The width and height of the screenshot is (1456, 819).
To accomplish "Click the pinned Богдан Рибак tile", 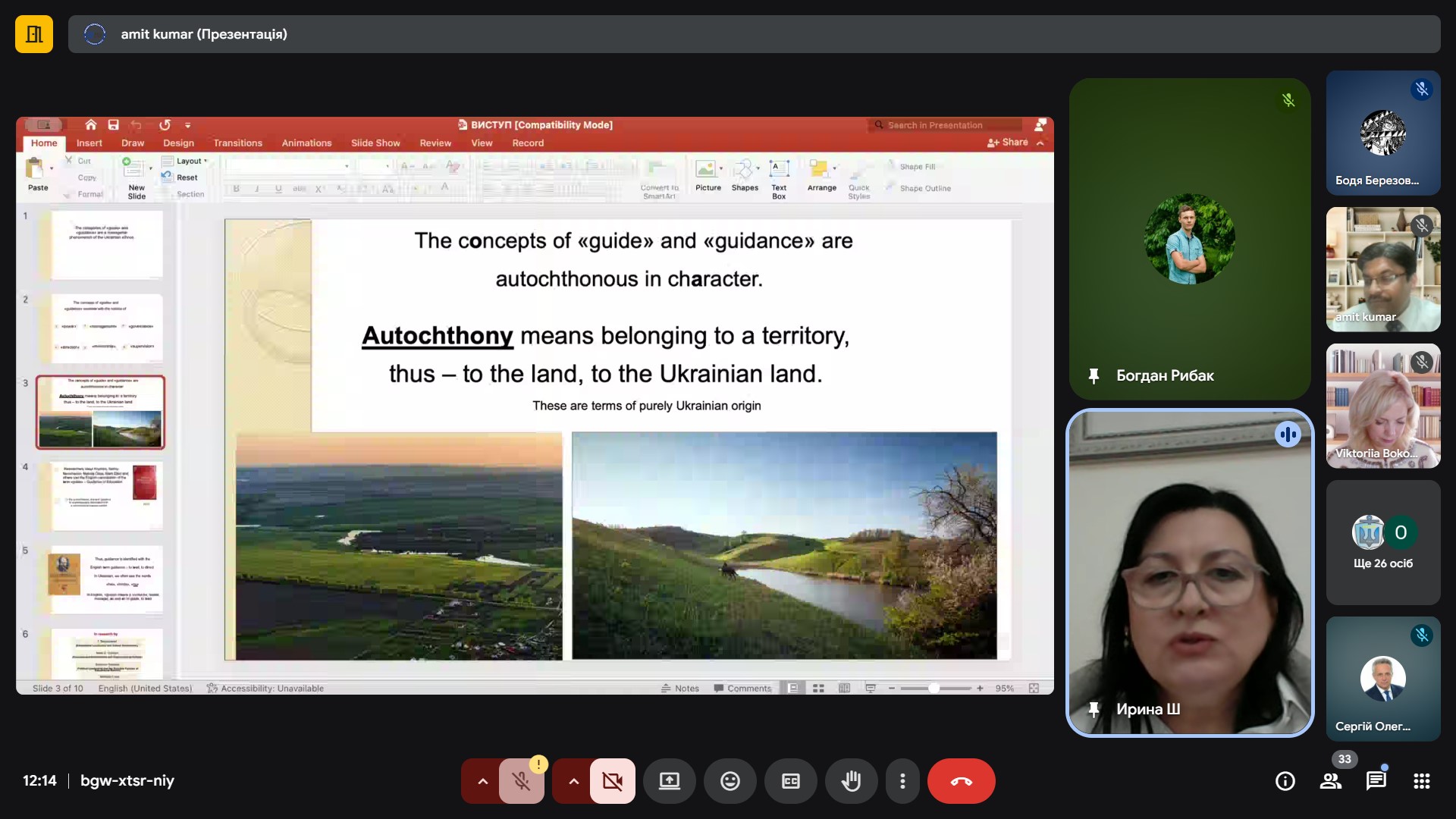I will [1189, 239].
